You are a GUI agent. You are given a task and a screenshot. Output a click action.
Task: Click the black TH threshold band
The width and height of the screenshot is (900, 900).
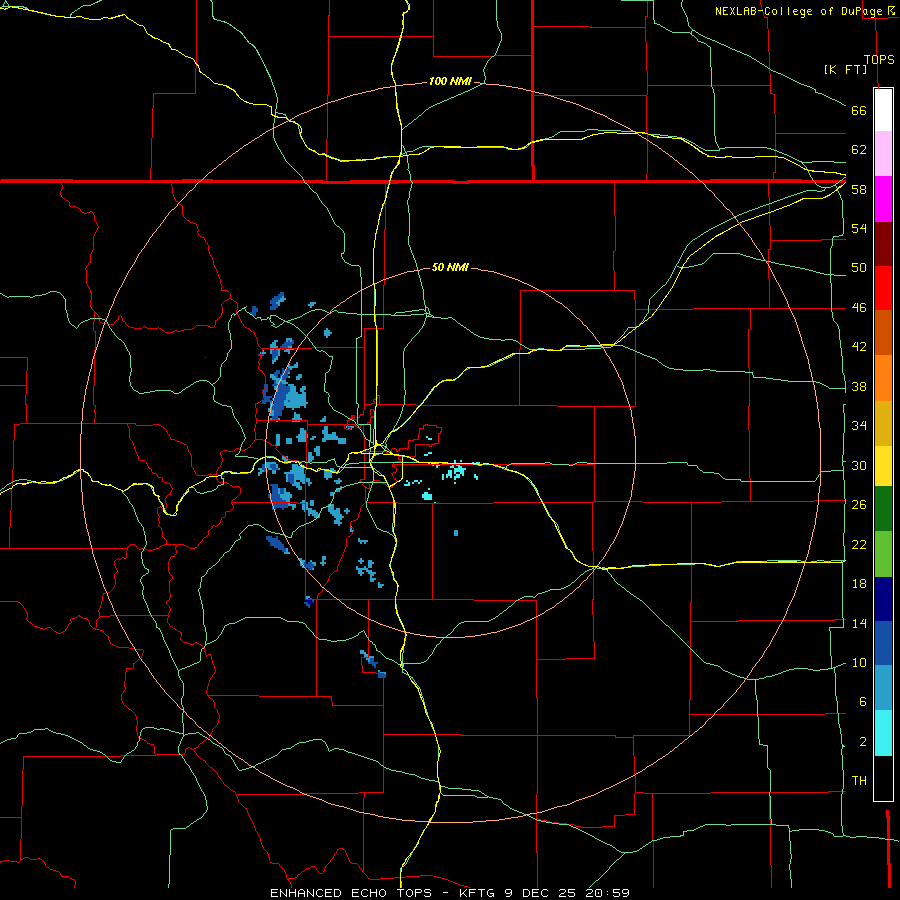[x=883, y=778]
